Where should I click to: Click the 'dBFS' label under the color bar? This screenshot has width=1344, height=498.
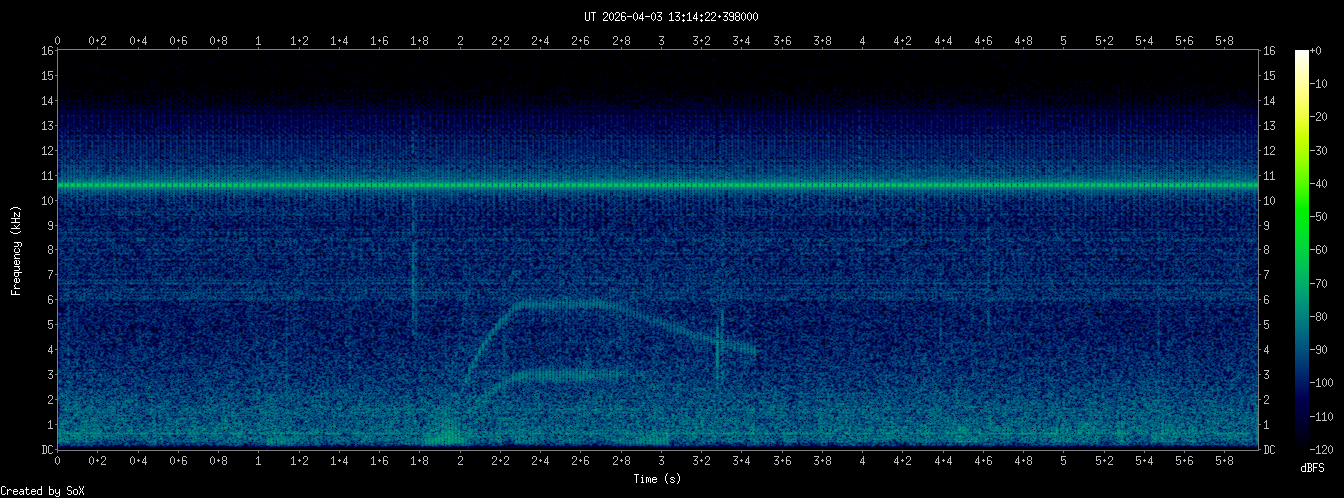[1314, 467]
